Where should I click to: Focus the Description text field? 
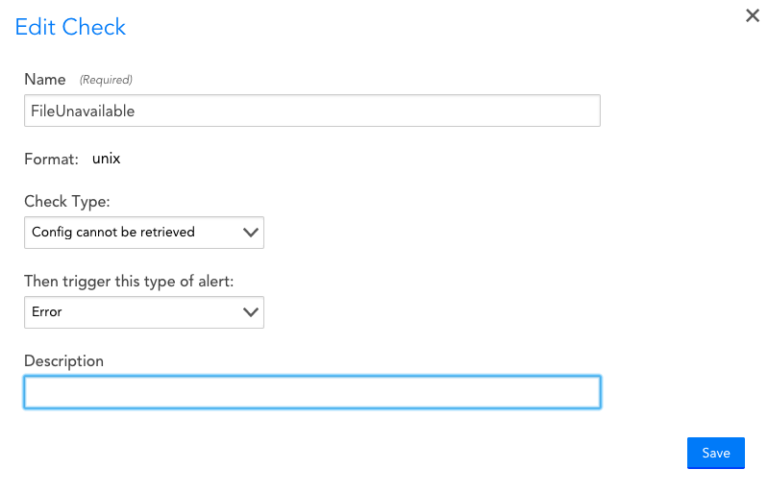311,392
